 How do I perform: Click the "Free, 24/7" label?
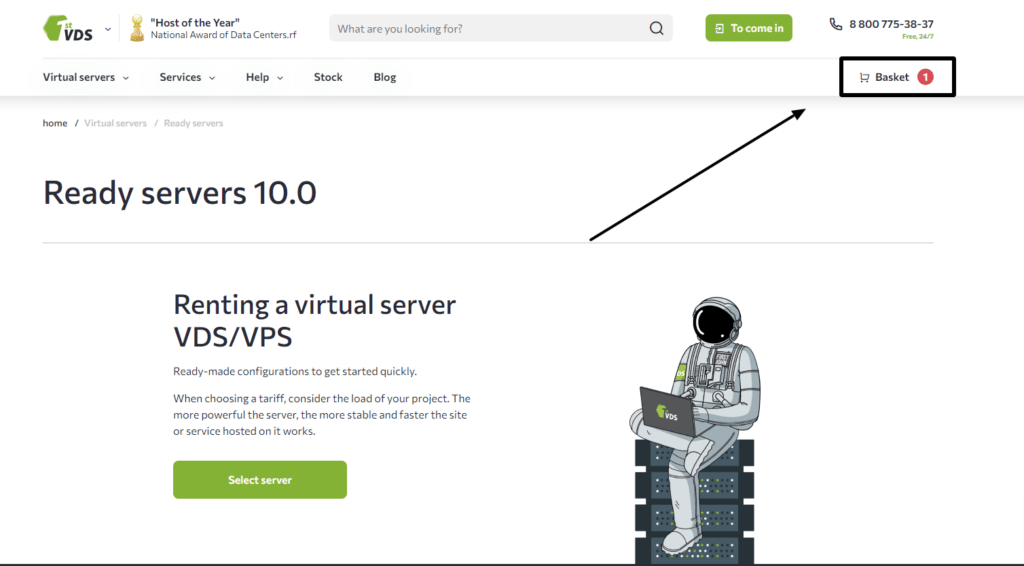click(x=918, y=37)
